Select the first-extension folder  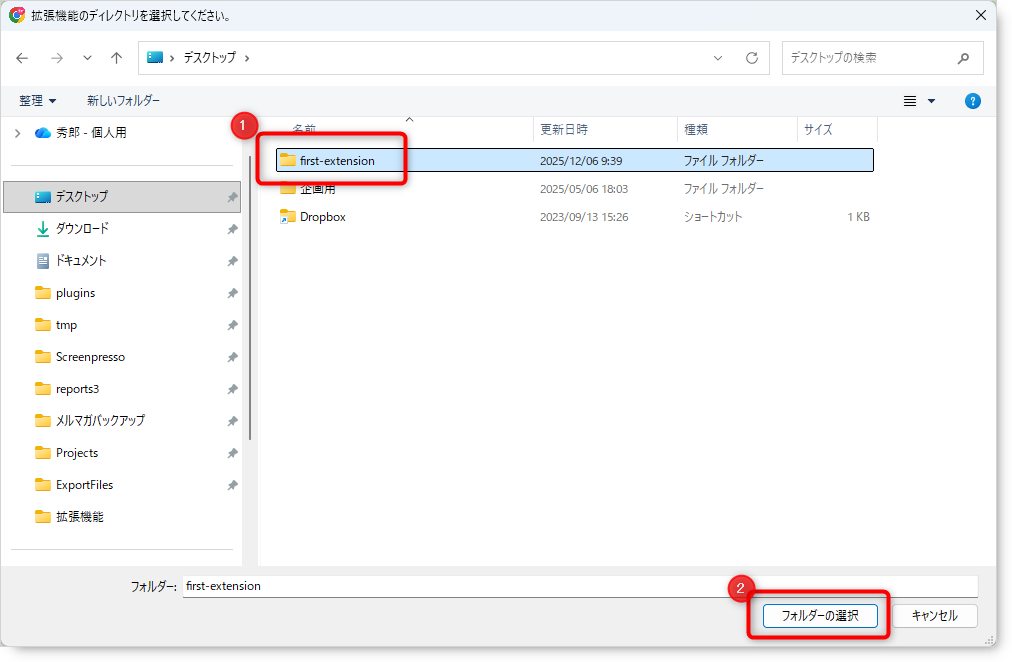[x=337, y=160]
